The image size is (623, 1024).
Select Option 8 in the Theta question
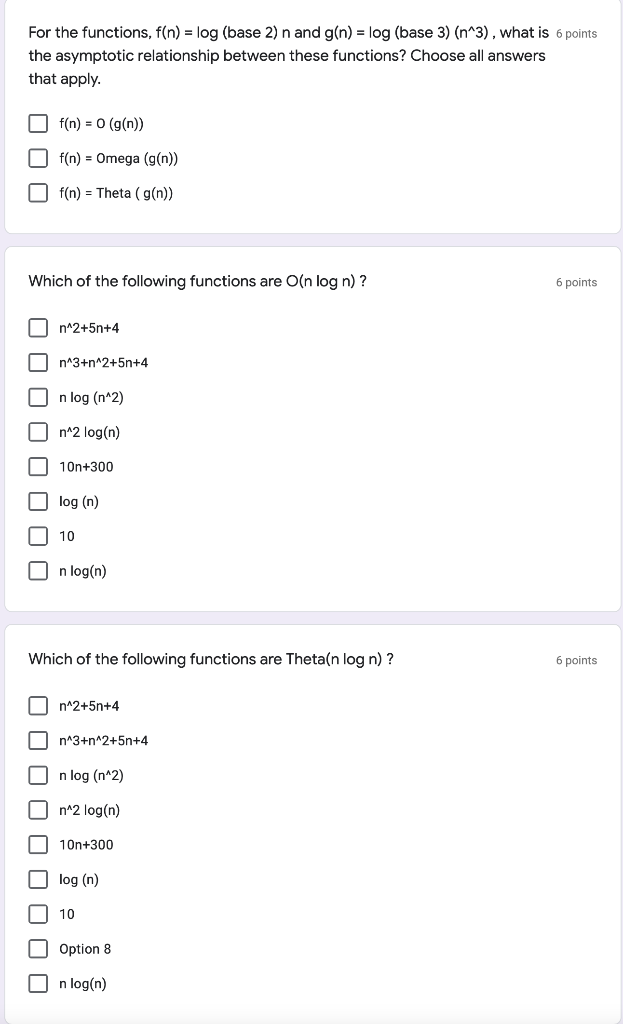[38, 948]
